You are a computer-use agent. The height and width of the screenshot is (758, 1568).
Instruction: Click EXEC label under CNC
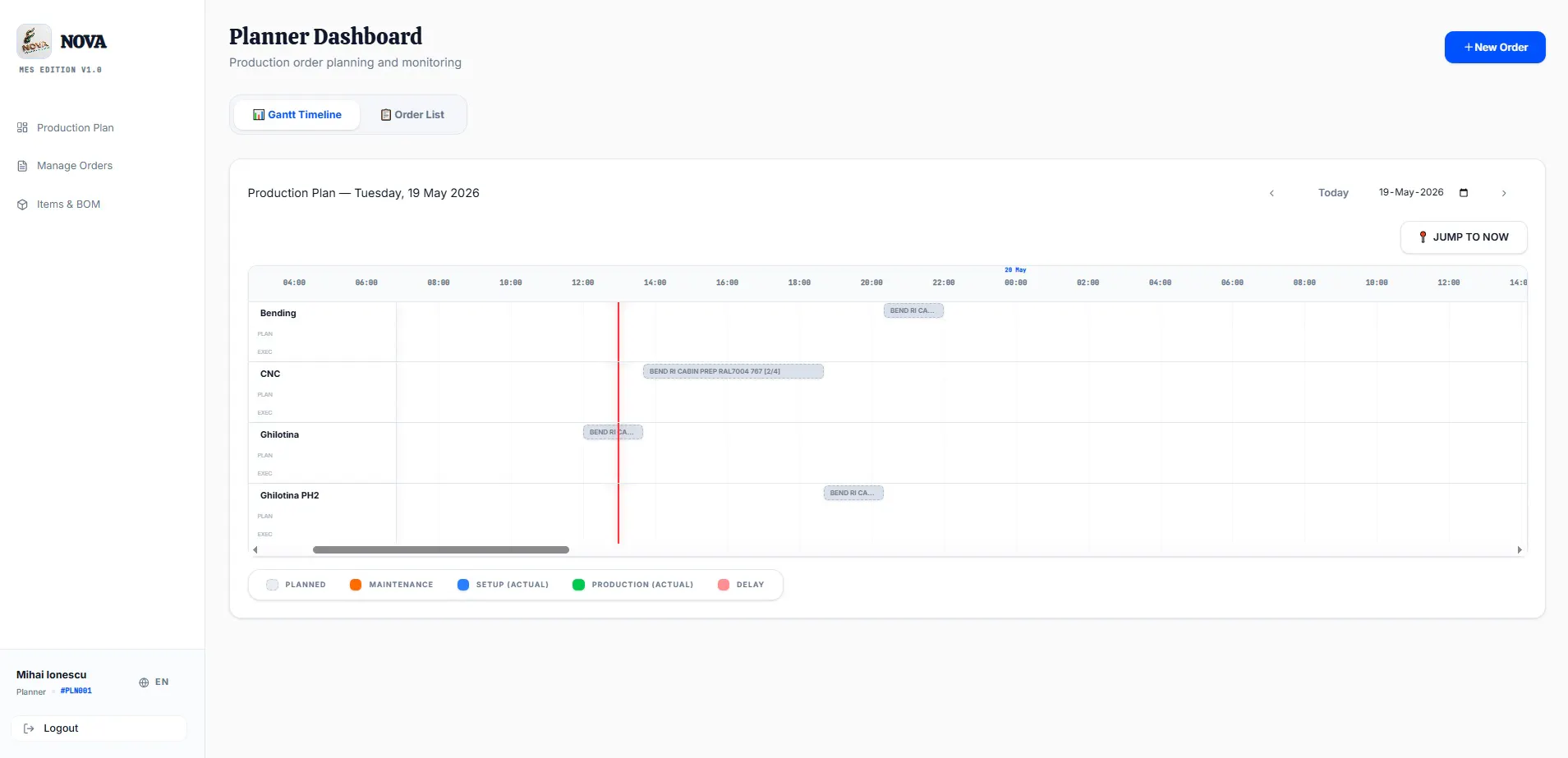click(264, 413)
